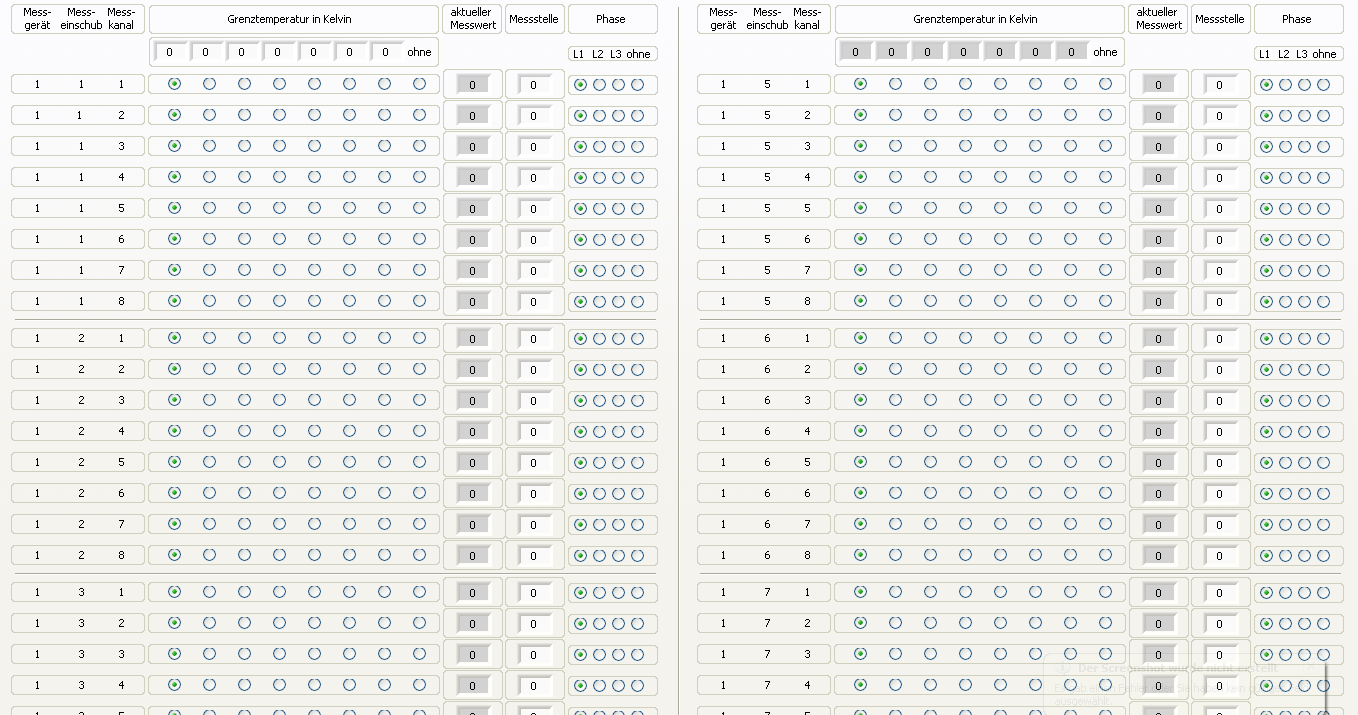The width and height of the screenshot is (1358, 715).
Task: Select first limit temperature radio in row 1-1-8
Action: [174, 301]
